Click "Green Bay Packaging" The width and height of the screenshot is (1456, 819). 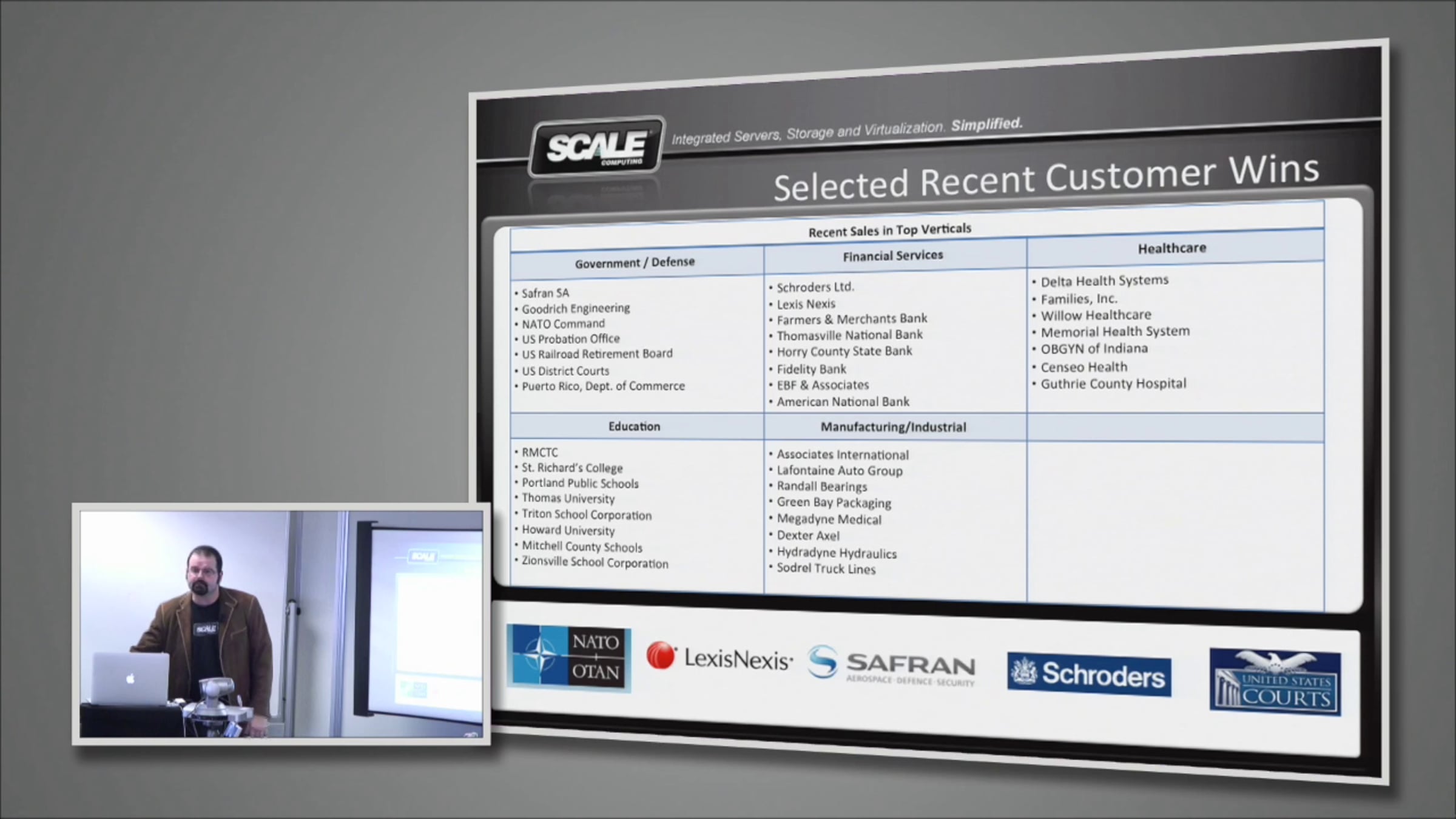[x=834, y=503]
